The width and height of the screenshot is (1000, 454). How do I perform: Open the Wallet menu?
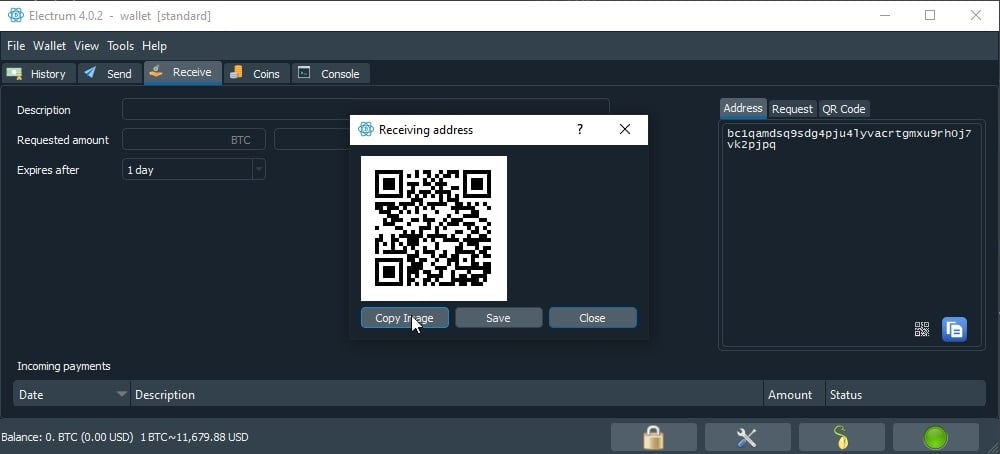click(50, 46)
